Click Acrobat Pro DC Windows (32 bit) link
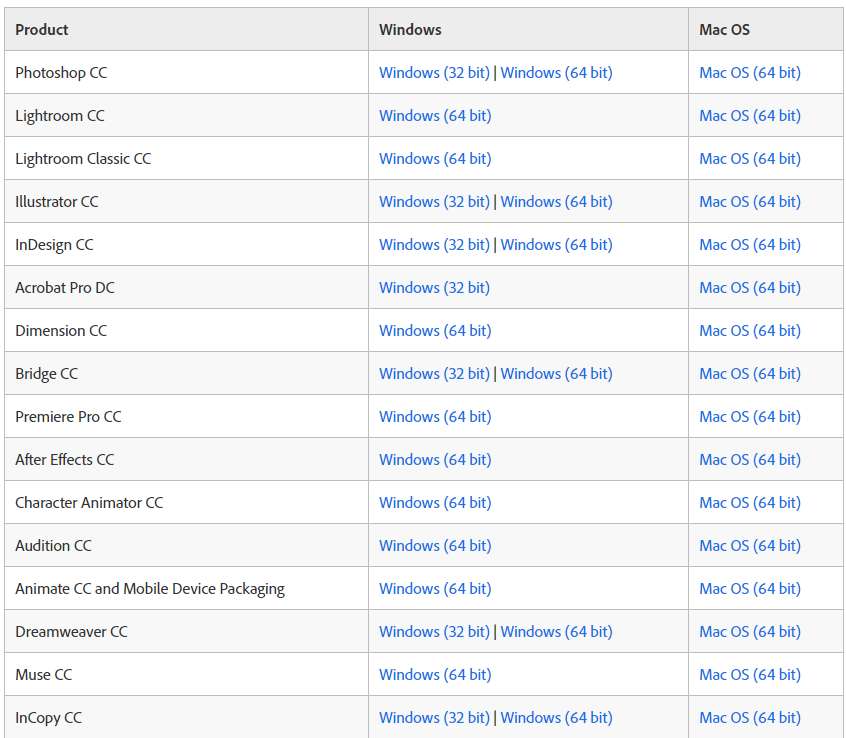Viewport: 846px width, 738px height. tap(434, 288)
